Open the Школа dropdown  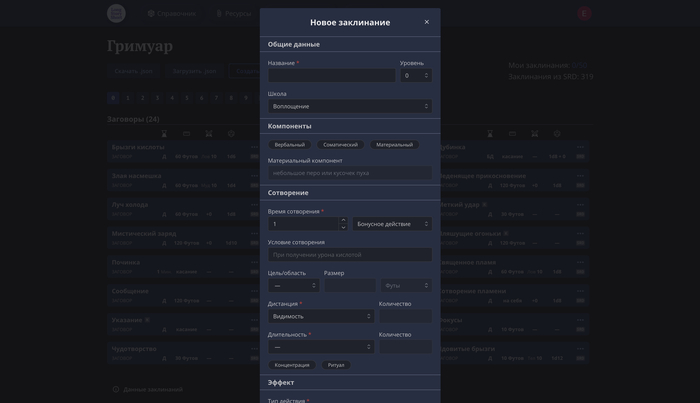coord(350,106)
